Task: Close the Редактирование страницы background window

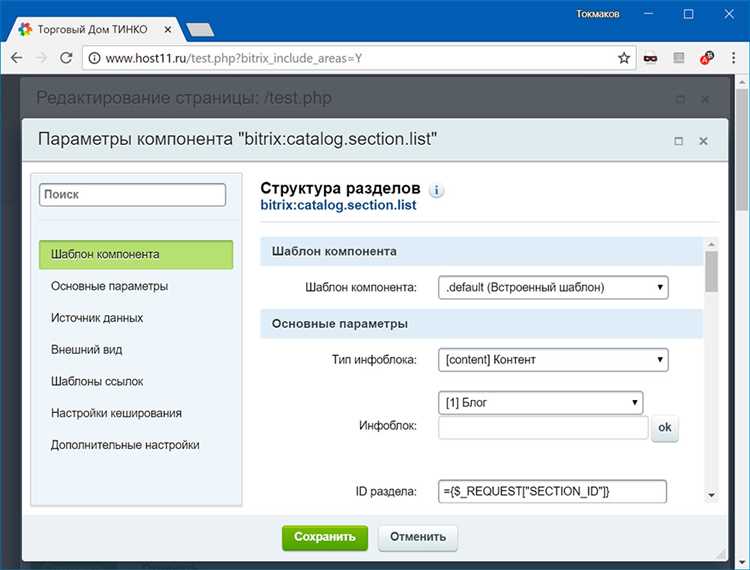Action: pos(705,99)
